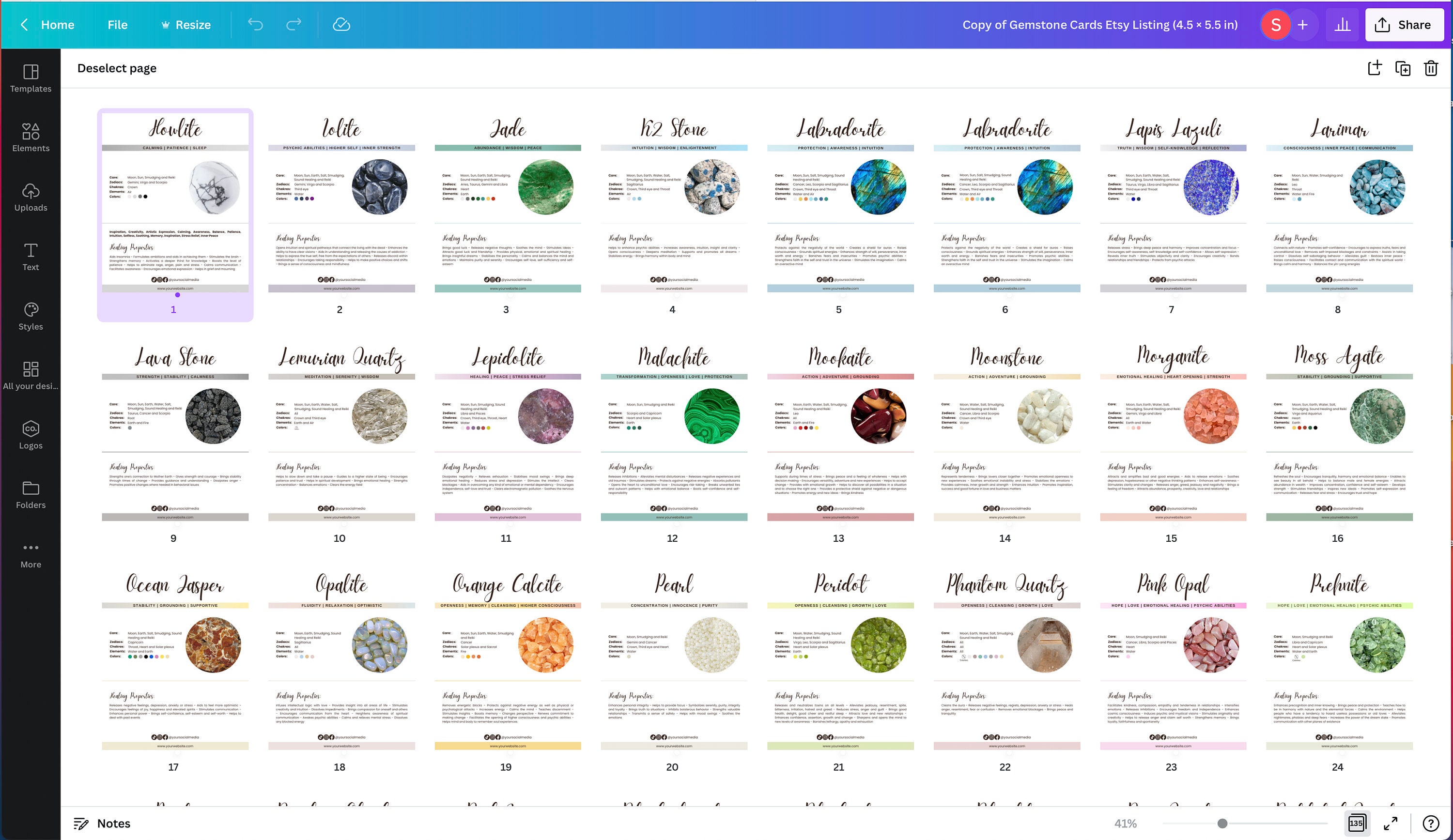
Task: Go back to Home
Action: (47, 25)
